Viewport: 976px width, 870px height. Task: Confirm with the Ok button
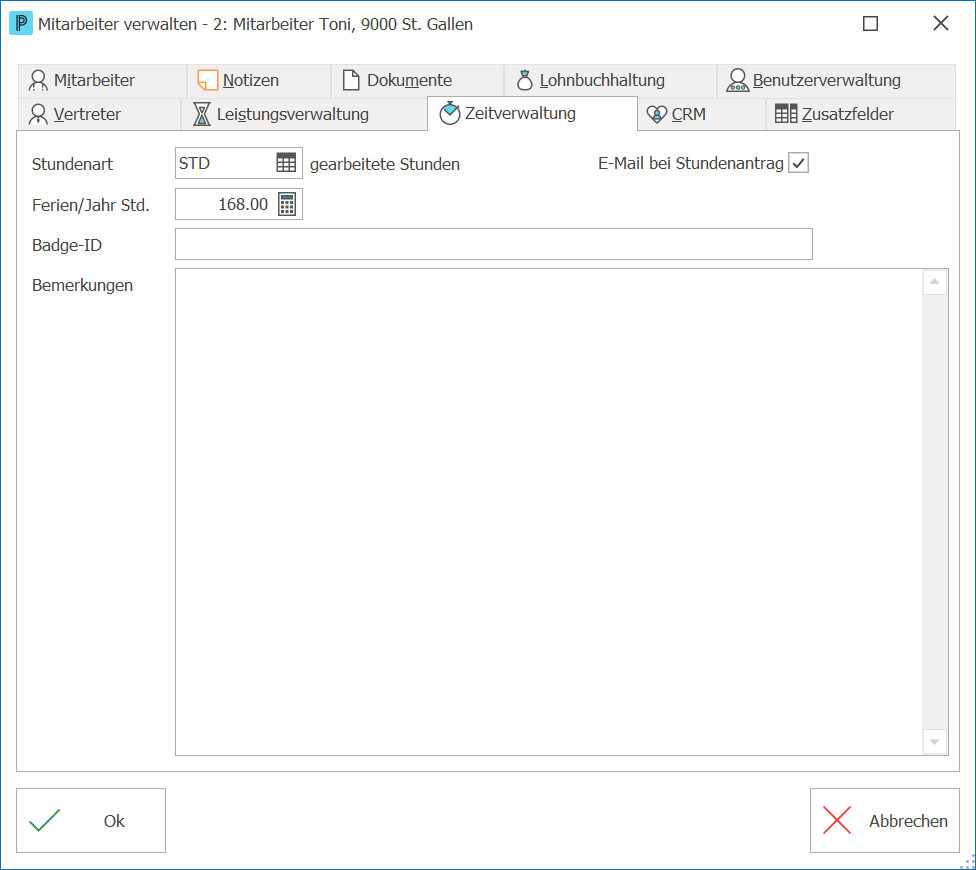(91, 820)
